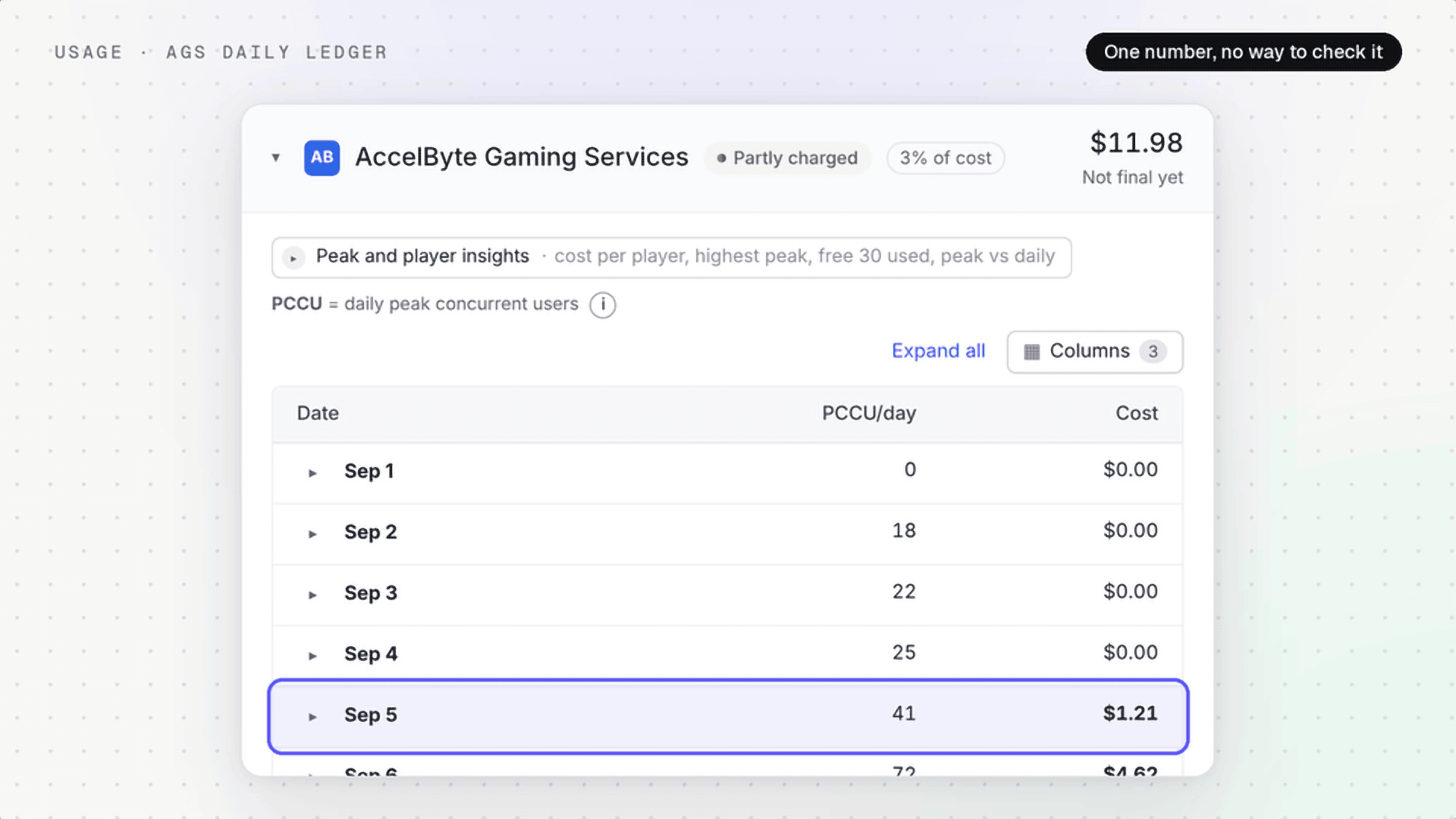Screen dimensions: 1456x819
Task: Expand the Sep 4 row
Action: point(312,655)
